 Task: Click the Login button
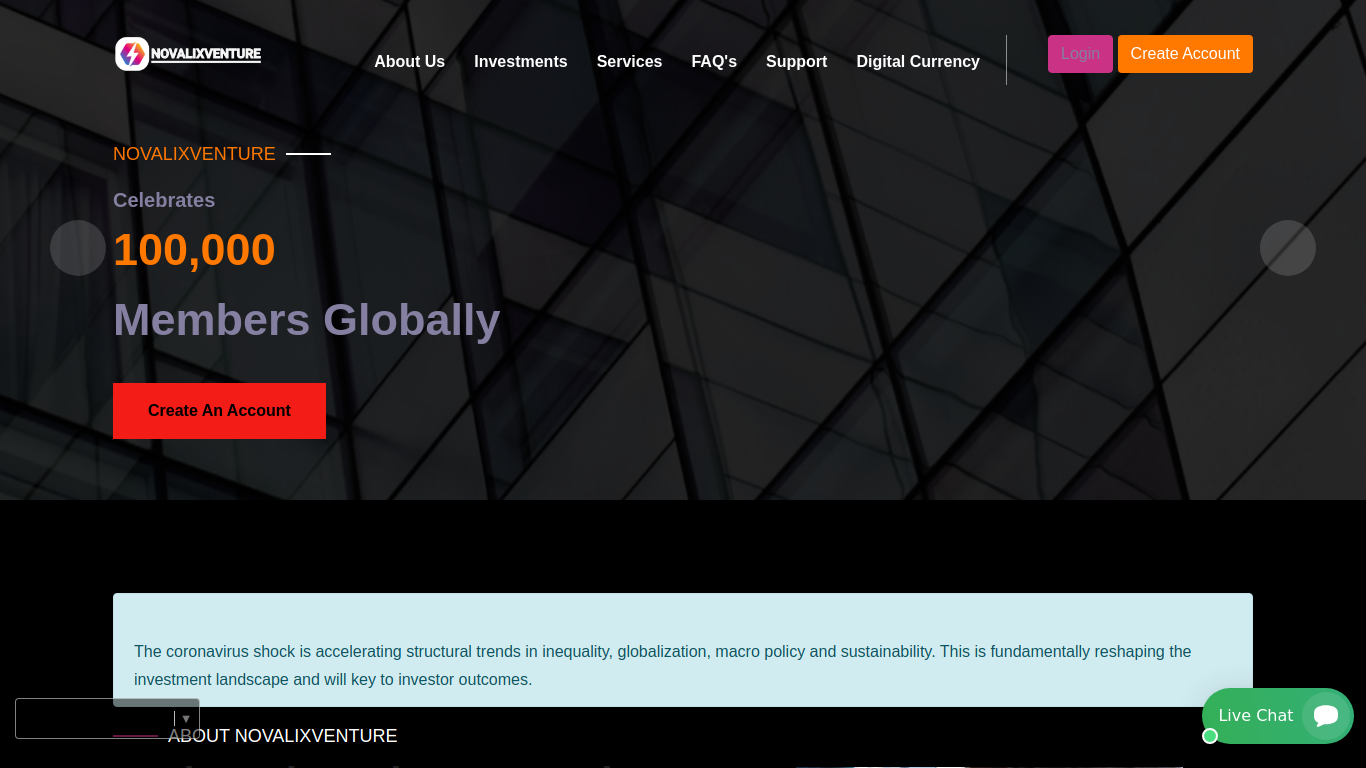pos(1080,54)
